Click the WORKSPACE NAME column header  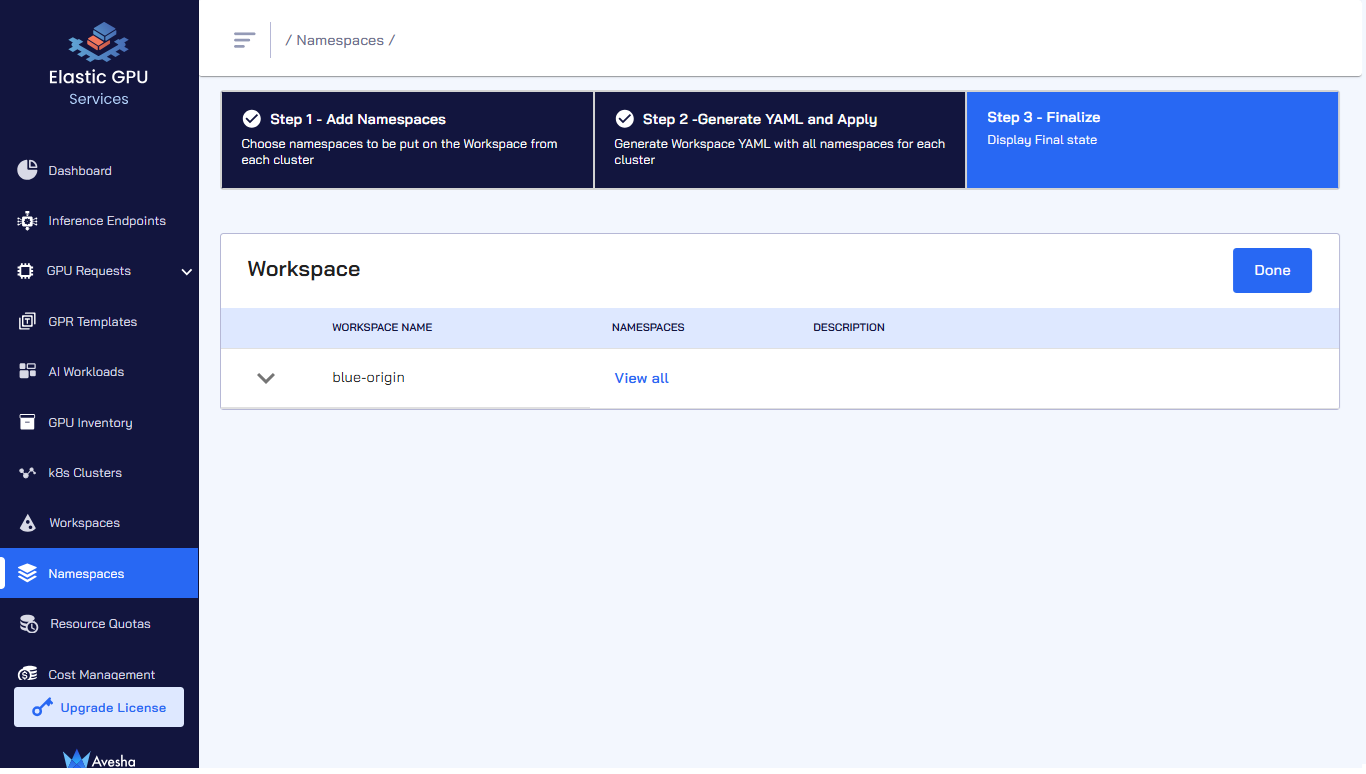coord(382,328)
